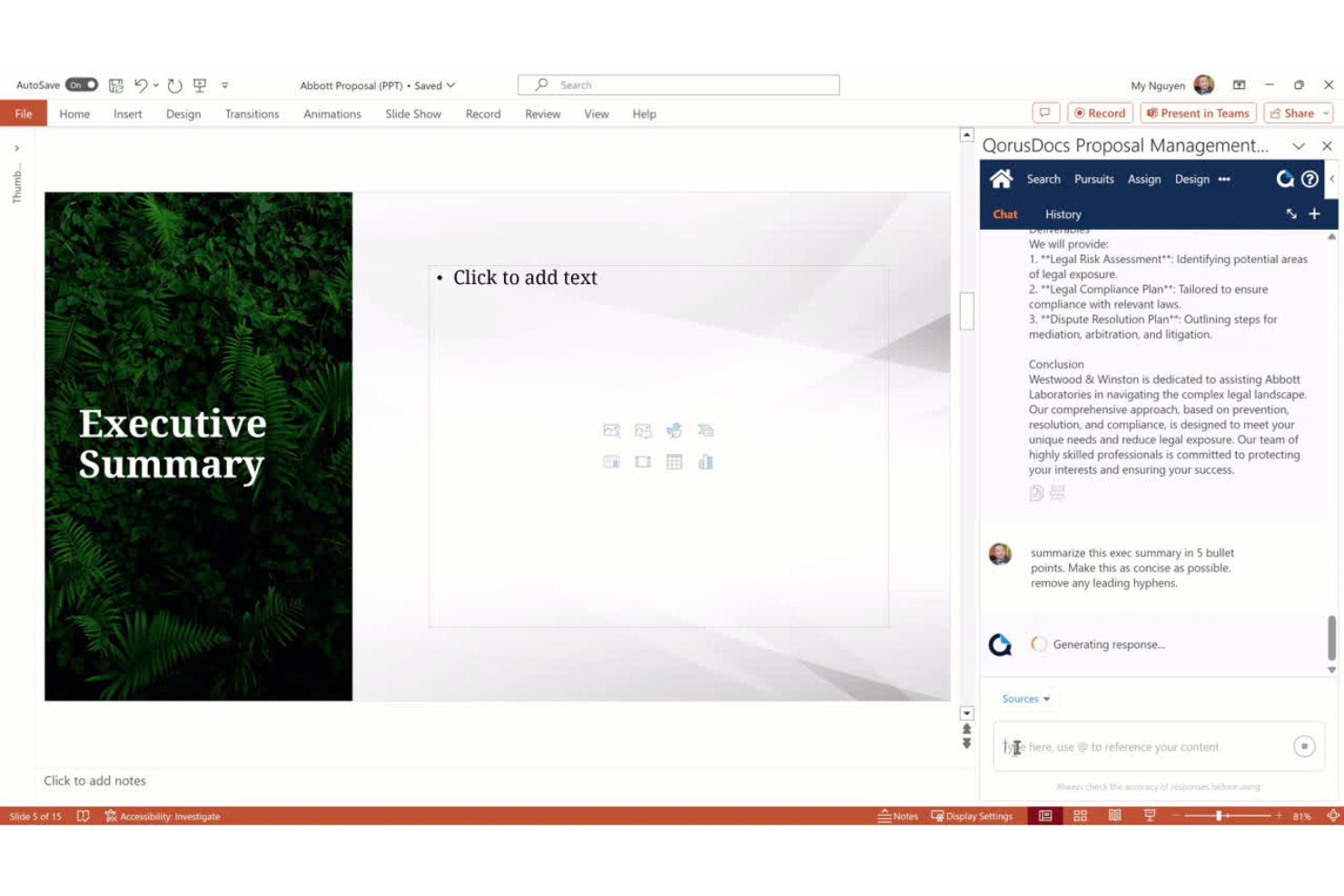
Task: Expand the Thumbnails pane
Action: coord(16,148)
